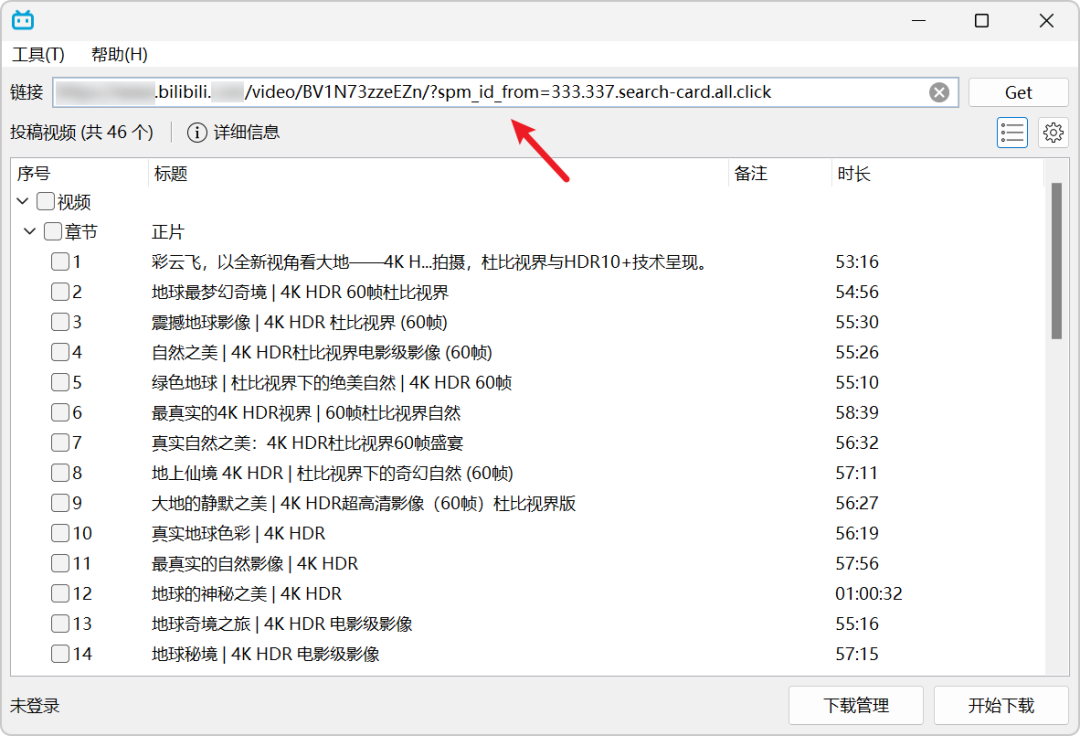
Task: Clear the link field with the X icon
Action: point(939,92)
